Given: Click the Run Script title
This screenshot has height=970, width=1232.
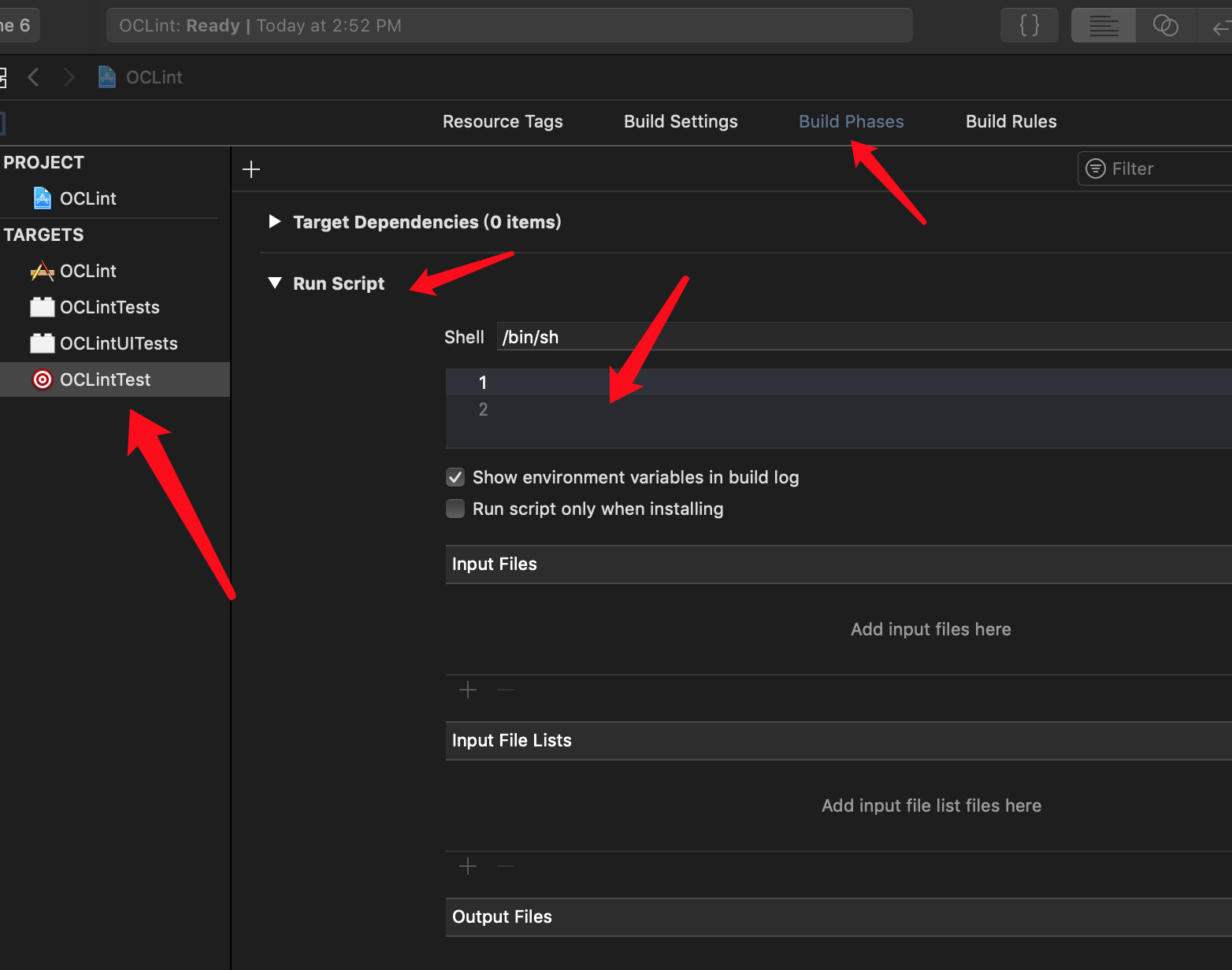Looking at the screenshot, I should (x=339, y=283).
